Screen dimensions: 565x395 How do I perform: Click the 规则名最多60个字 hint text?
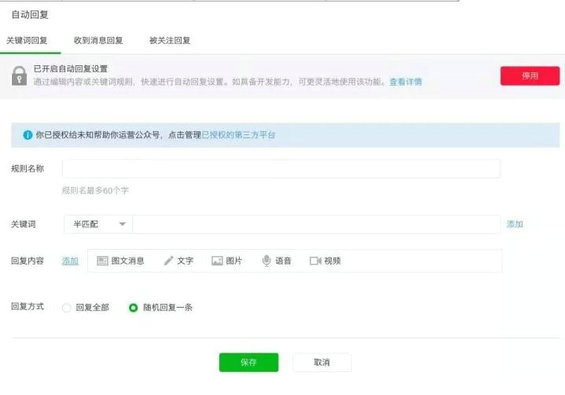[95, 190]
